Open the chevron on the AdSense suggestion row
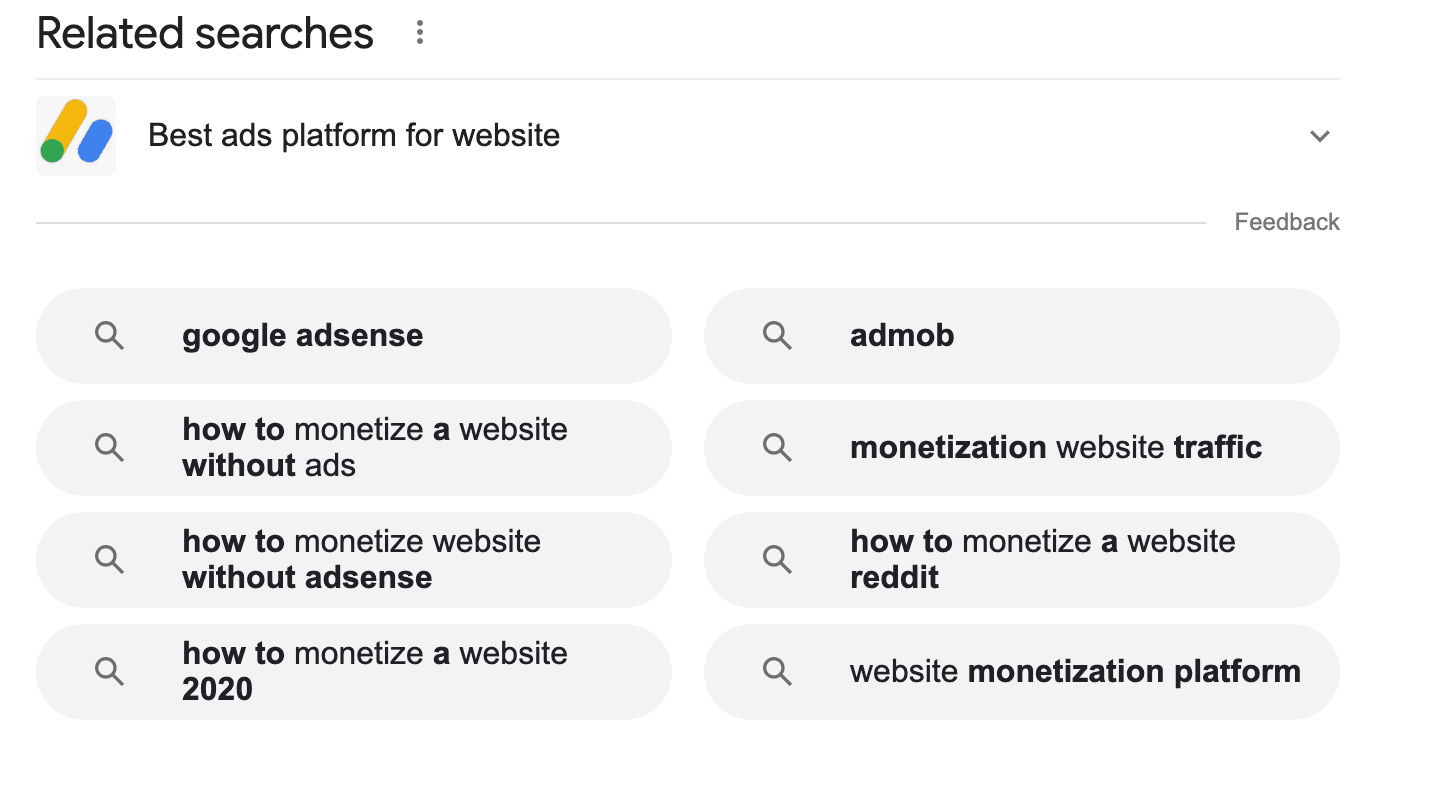This screenshot has width=1456, height=794. point(1321,136)
